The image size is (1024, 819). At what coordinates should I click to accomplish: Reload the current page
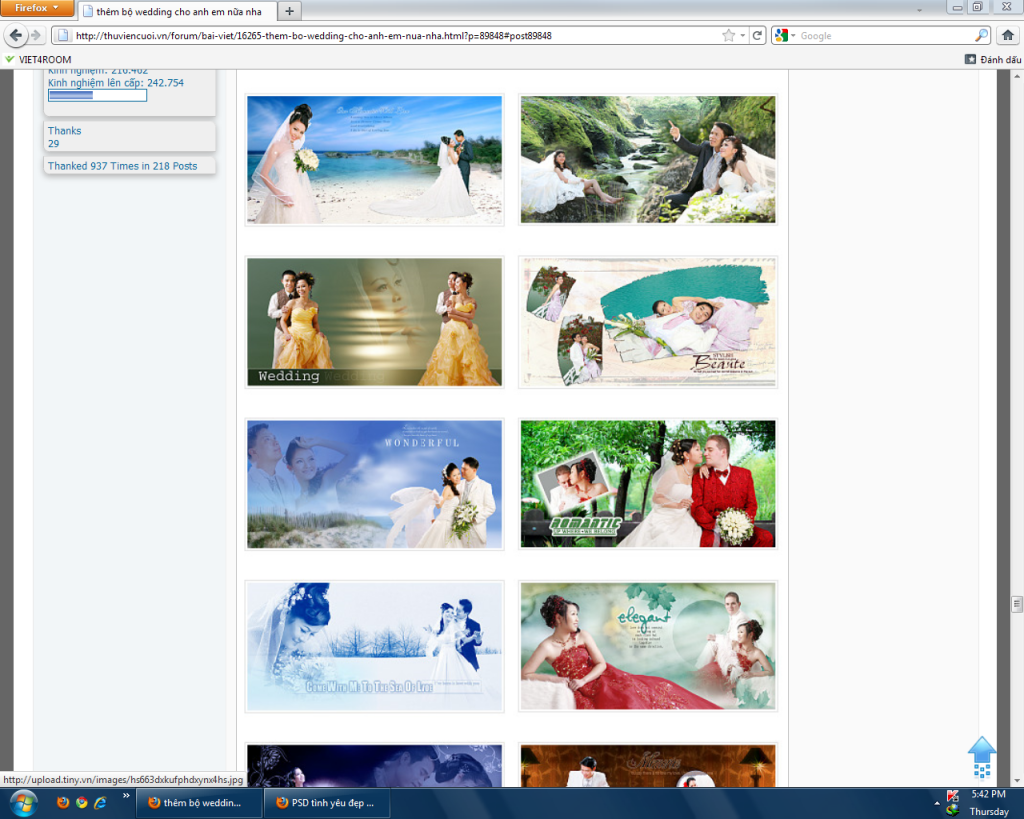click(x=758, y=35)
